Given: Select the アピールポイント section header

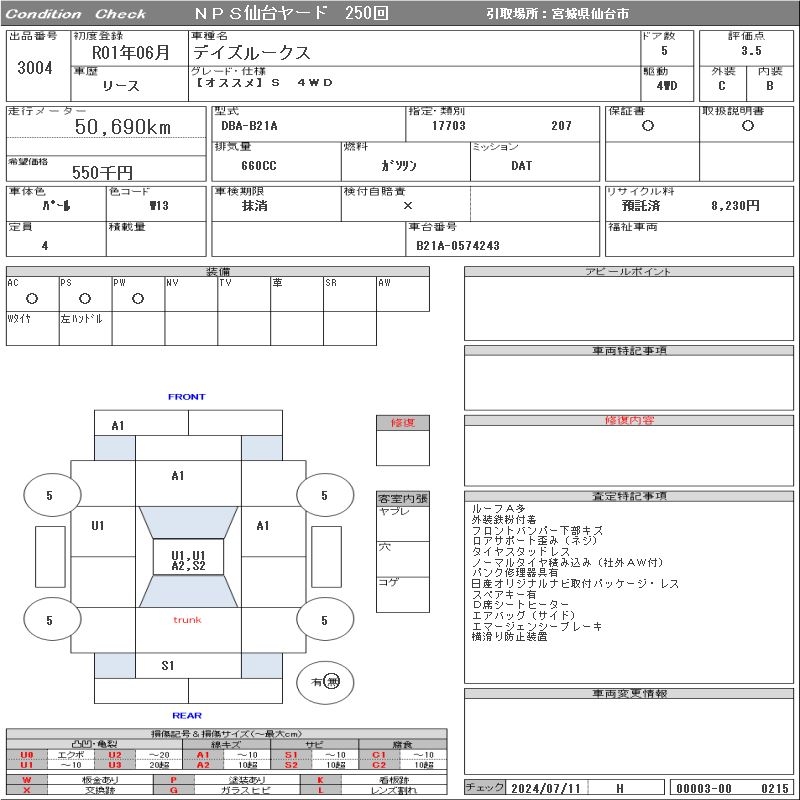Looking at the screenshot, I should pos(629,271).
